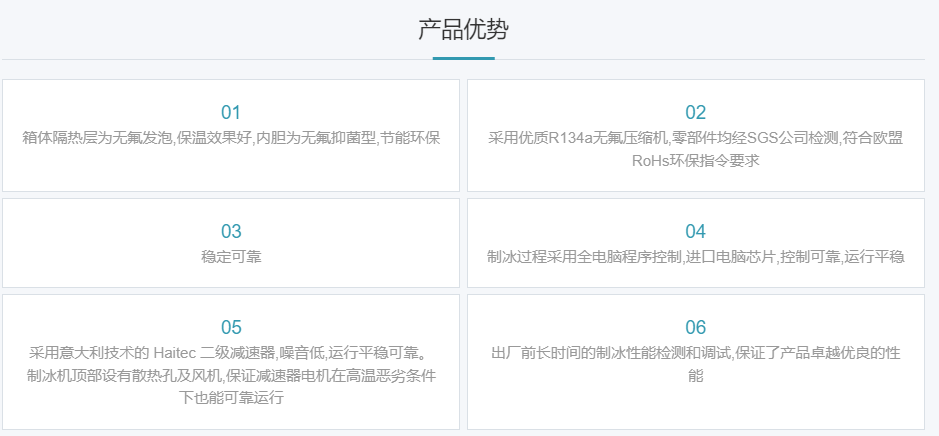Click the 下也能可靠运行 text line
Viewport: 939px width, 436px height.
[231, 398]
